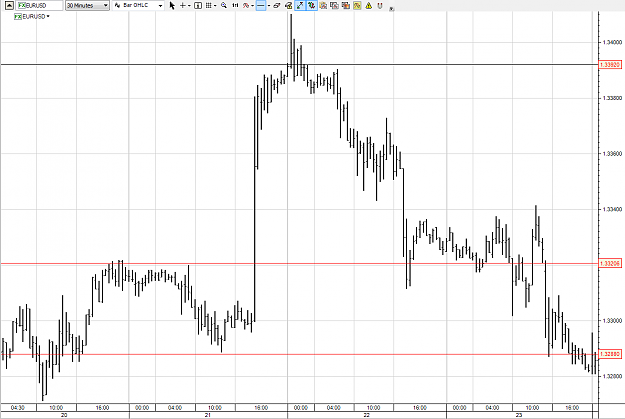
Task: Click the 1.34000 price axis value
Action: [x=612, y=42]
